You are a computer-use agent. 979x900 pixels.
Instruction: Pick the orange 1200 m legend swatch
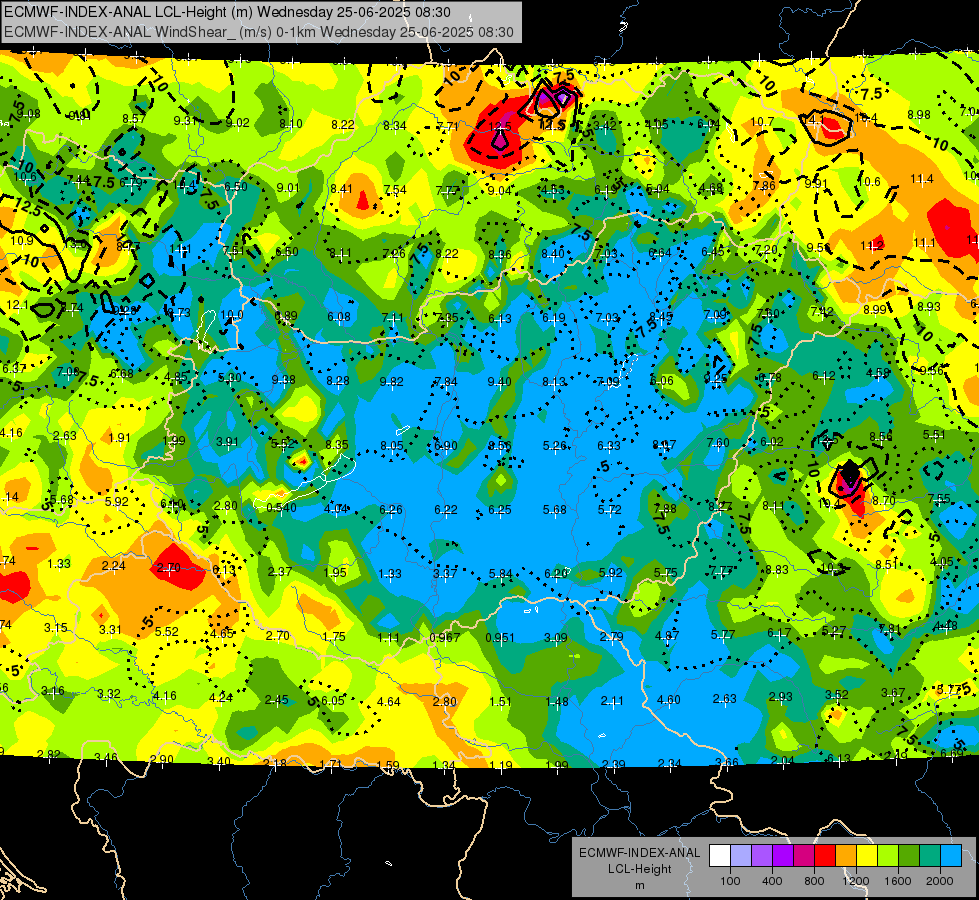846,856
